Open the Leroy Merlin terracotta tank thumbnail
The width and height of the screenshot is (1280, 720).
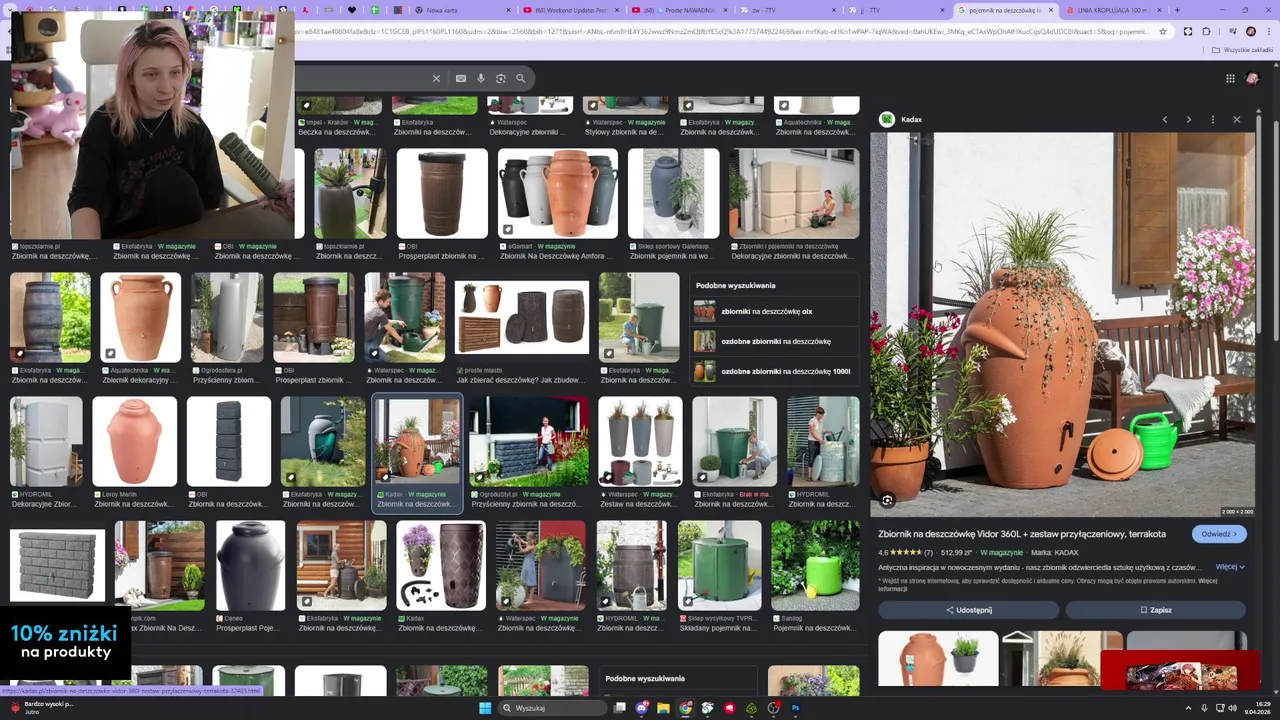click(x=135, y=442)
